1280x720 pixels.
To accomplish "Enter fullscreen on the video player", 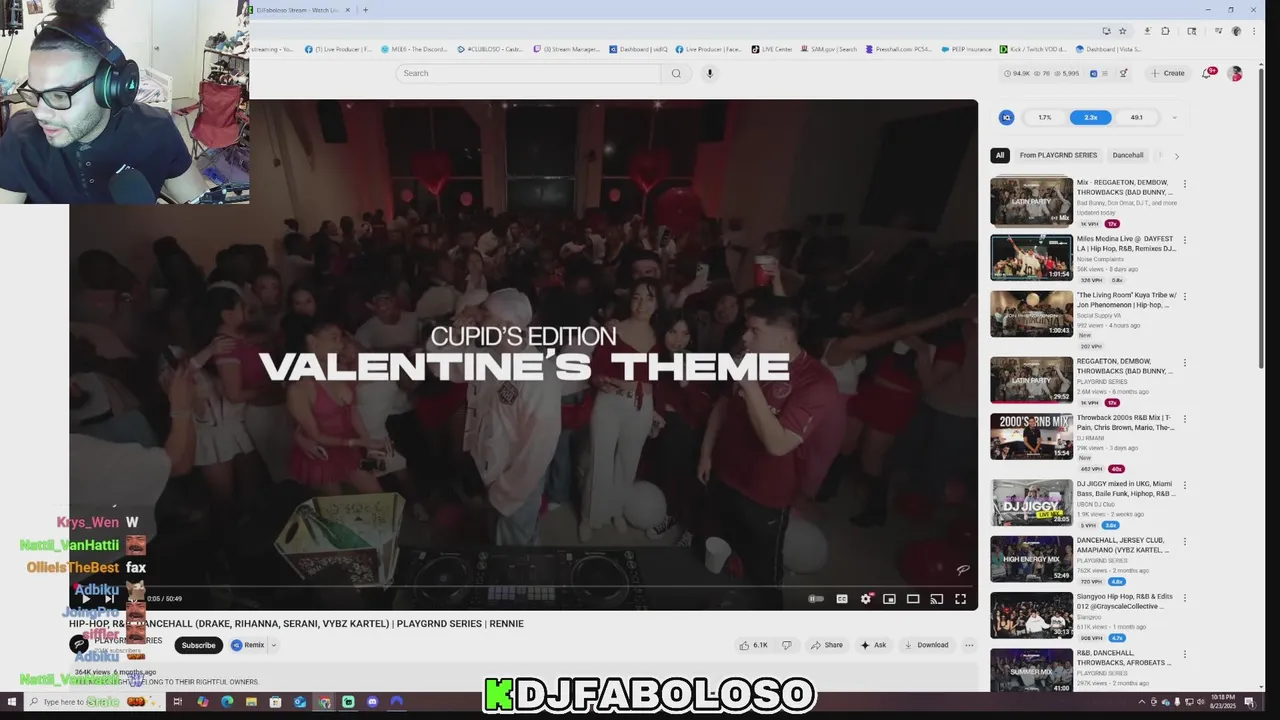I will pos(960,599).
